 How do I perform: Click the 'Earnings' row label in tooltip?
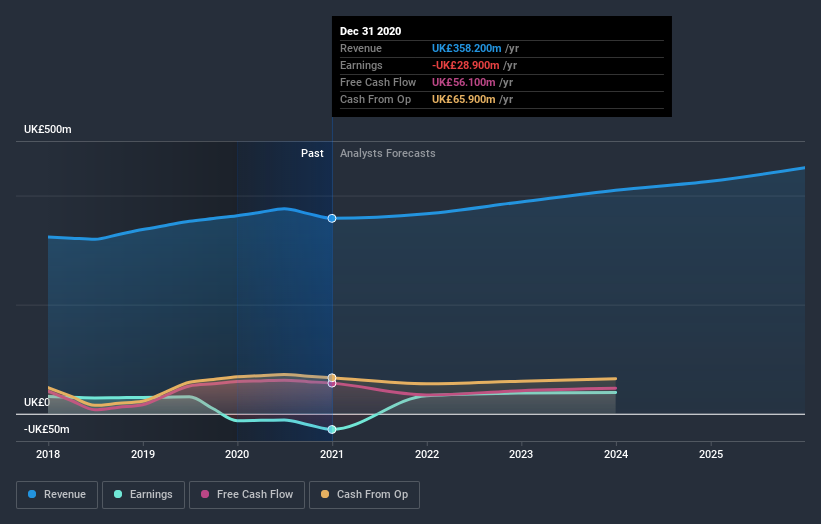pos(361,65)
